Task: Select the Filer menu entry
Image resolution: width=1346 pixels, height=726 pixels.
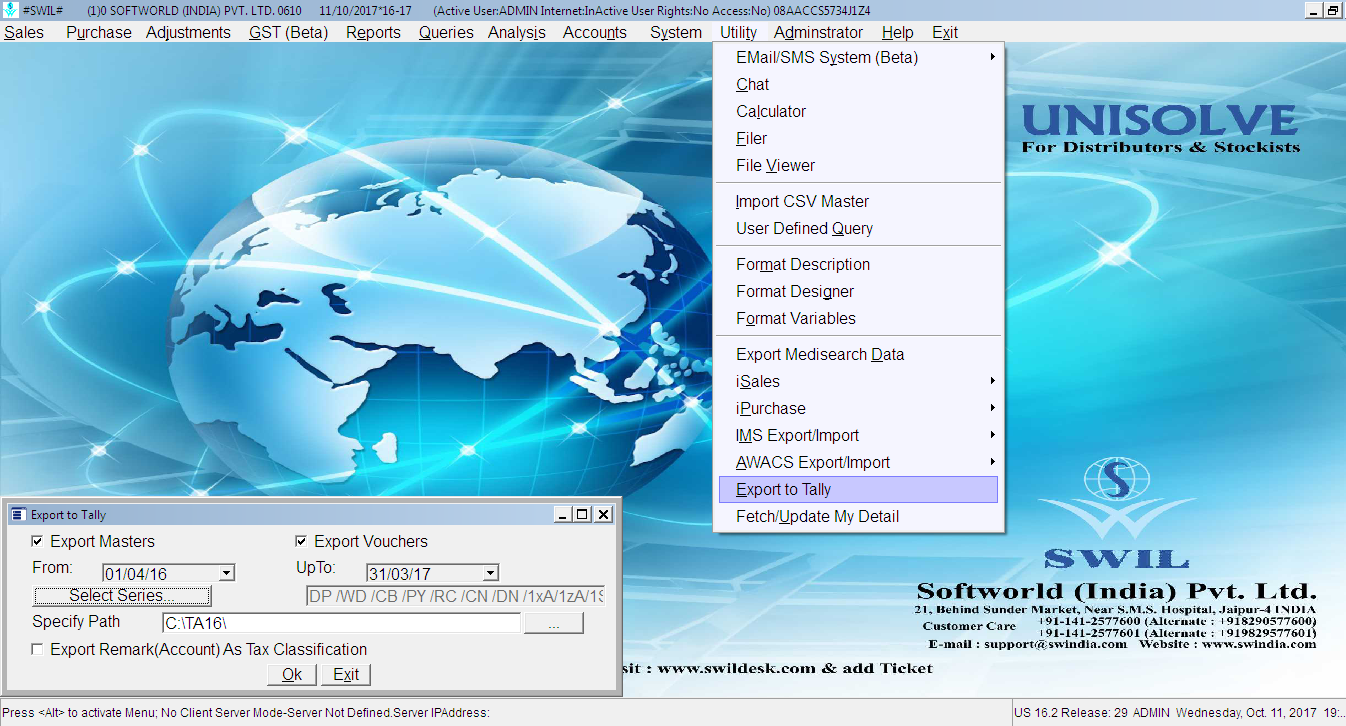Action: [x=859, y=139]
